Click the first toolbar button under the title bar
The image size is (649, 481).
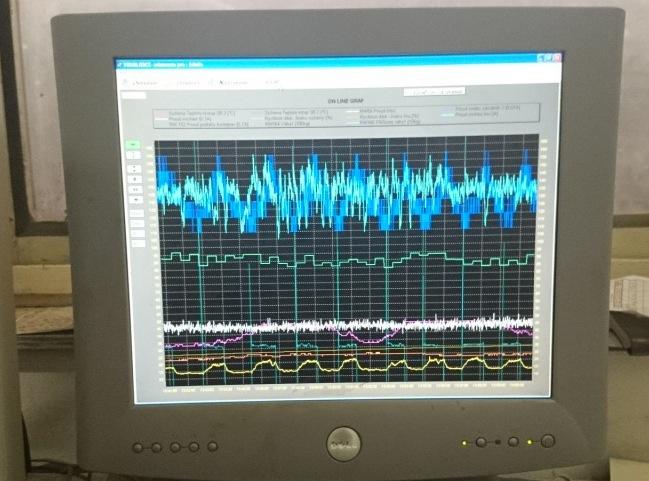point(143,81)
